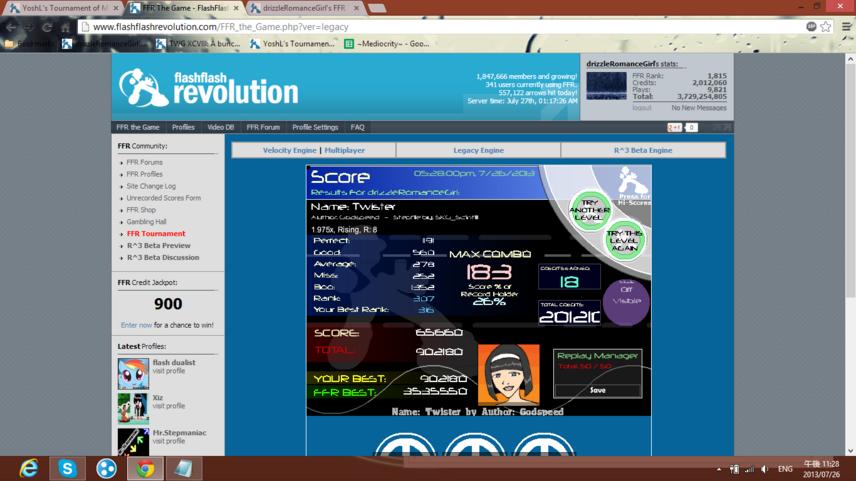Click the FlashFlash Revolution logo
856x481 pixels.
tap(209, 88)
